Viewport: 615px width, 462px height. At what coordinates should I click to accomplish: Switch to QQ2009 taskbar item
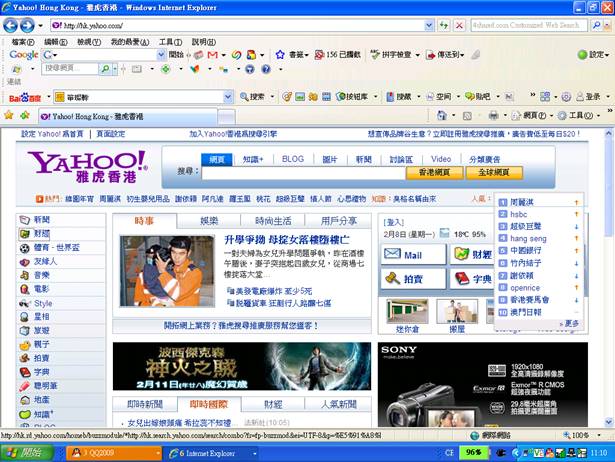tap(113, 453)
